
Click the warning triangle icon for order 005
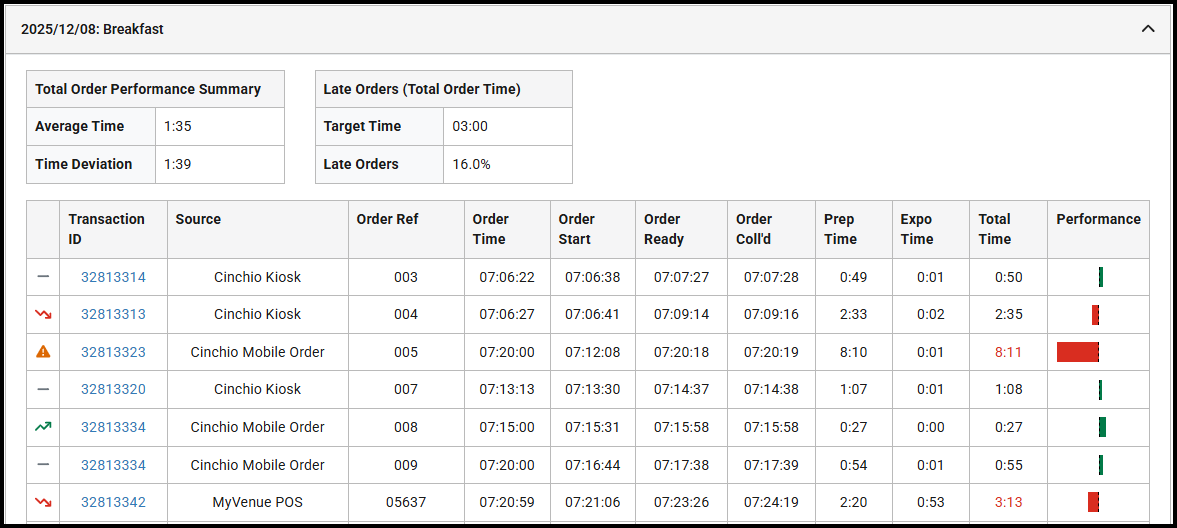pyautogui.click(x=43, y=352)
